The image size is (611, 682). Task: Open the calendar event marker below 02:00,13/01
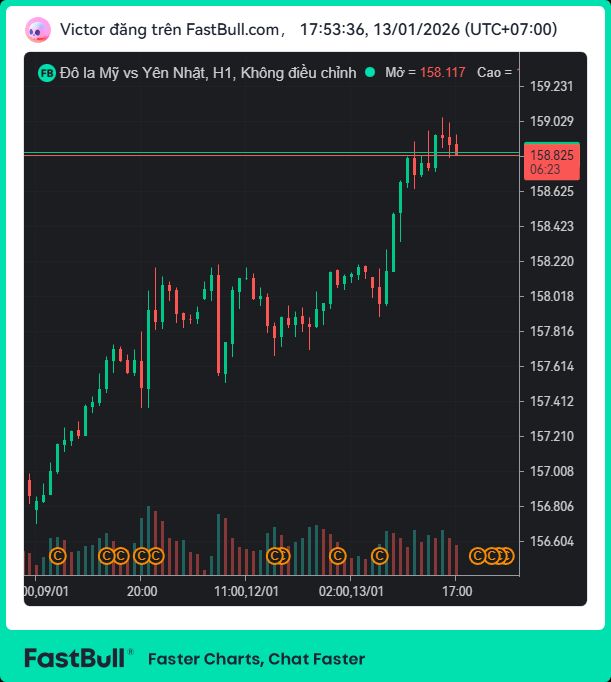click(337, 556)
